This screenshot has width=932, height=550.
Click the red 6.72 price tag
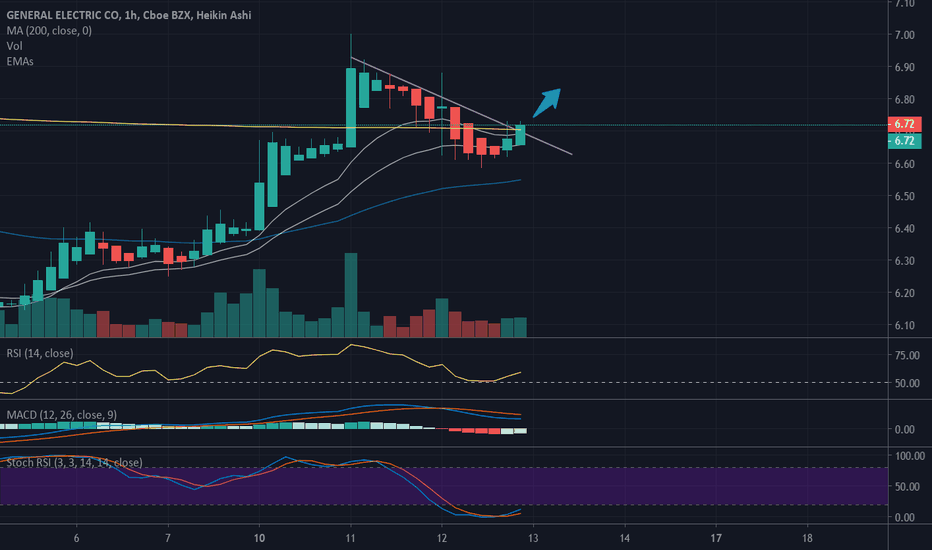coord(904,124)
